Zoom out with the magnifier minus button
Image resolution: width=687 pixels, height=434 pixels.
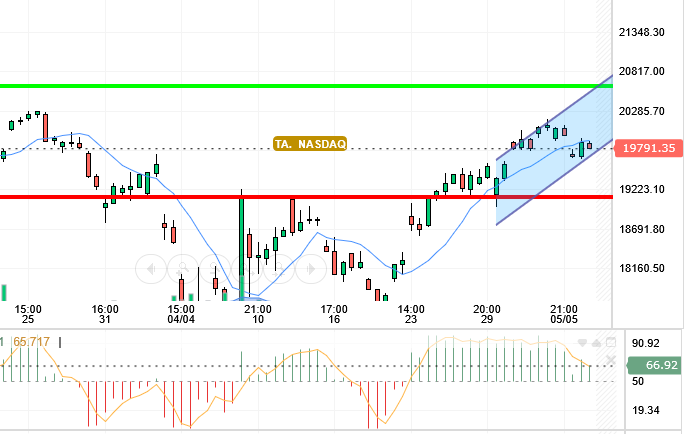(215, 268)
